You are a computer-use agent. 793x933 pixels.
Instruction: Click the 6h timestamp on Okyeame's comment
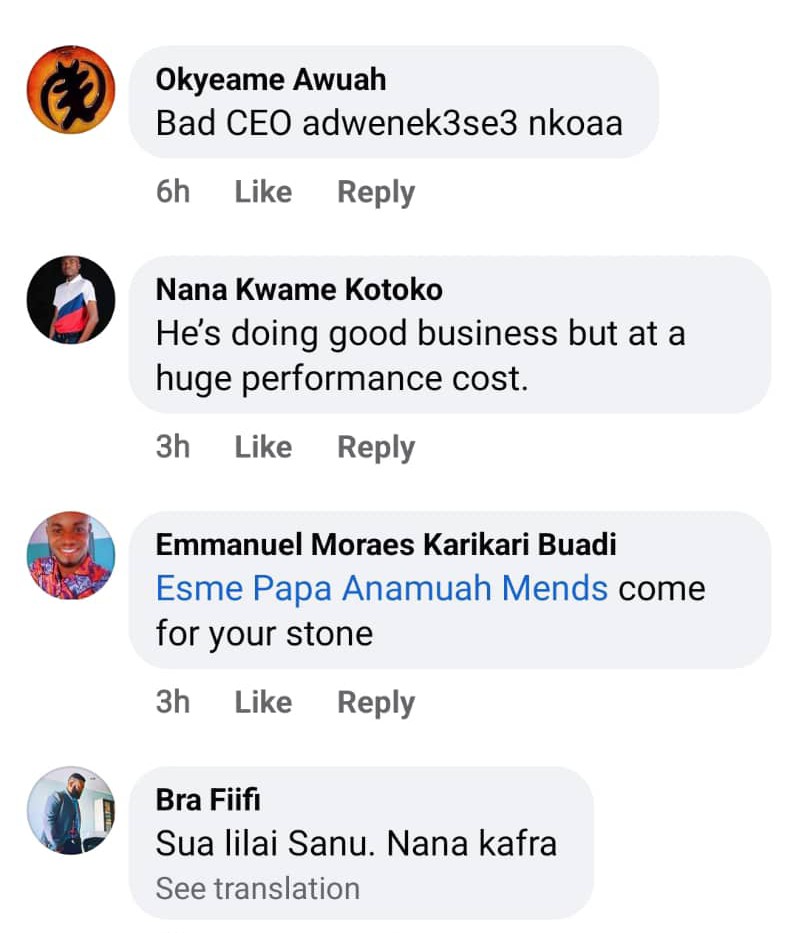(173, 192)
